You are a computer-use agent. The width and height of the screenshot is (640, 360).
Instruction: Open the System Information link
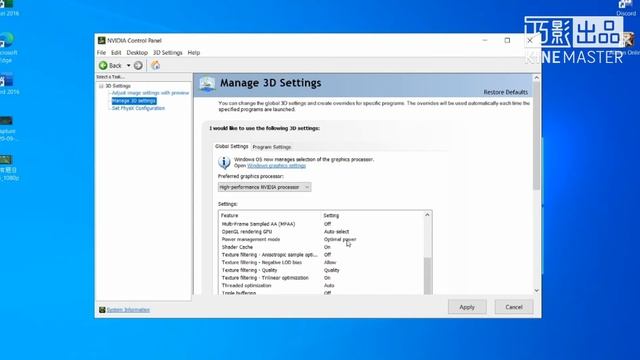pyautogui.click(x=128, y=310)
